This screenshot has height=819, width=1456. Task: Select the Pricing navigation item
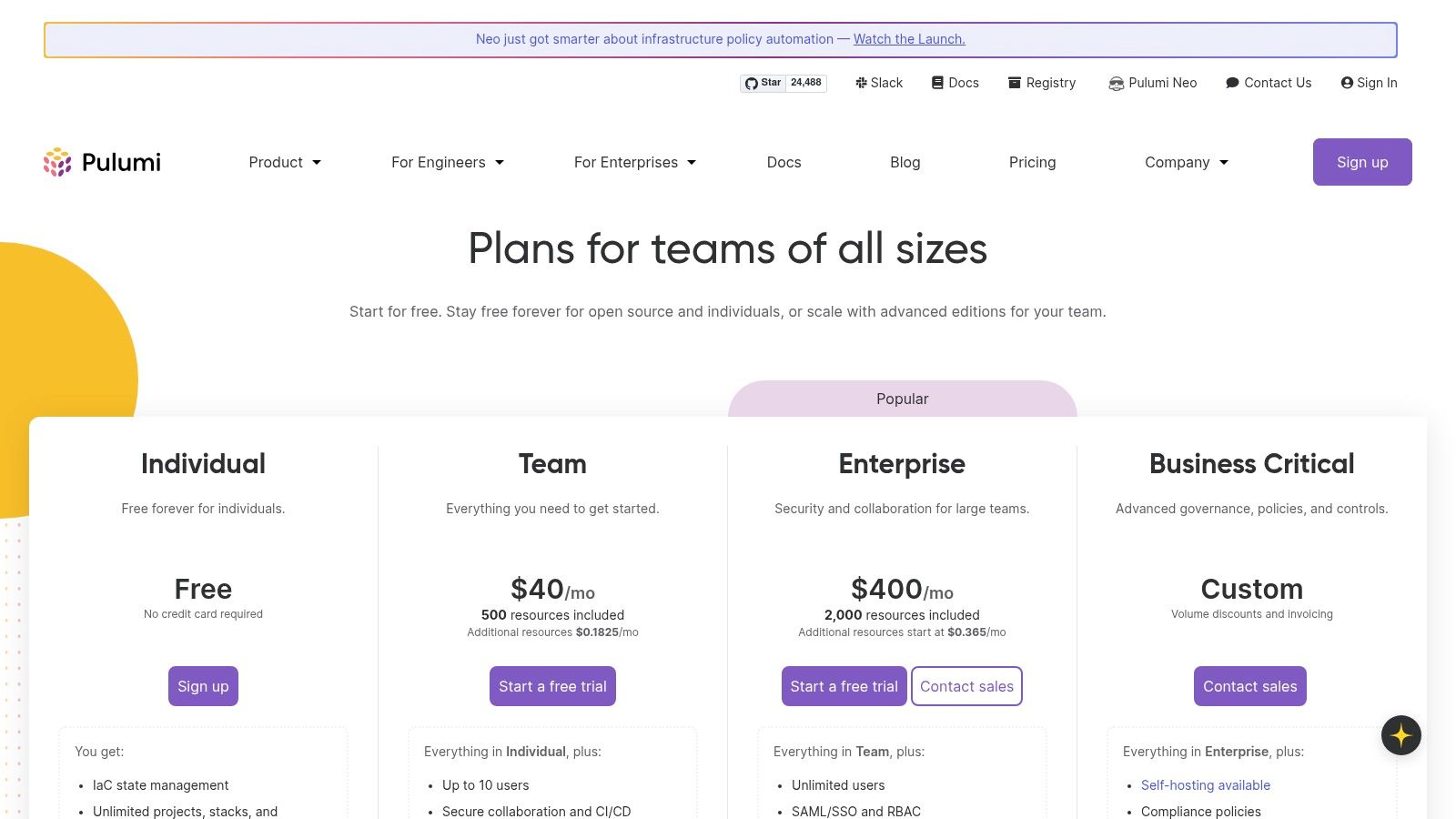[1032, 162]
